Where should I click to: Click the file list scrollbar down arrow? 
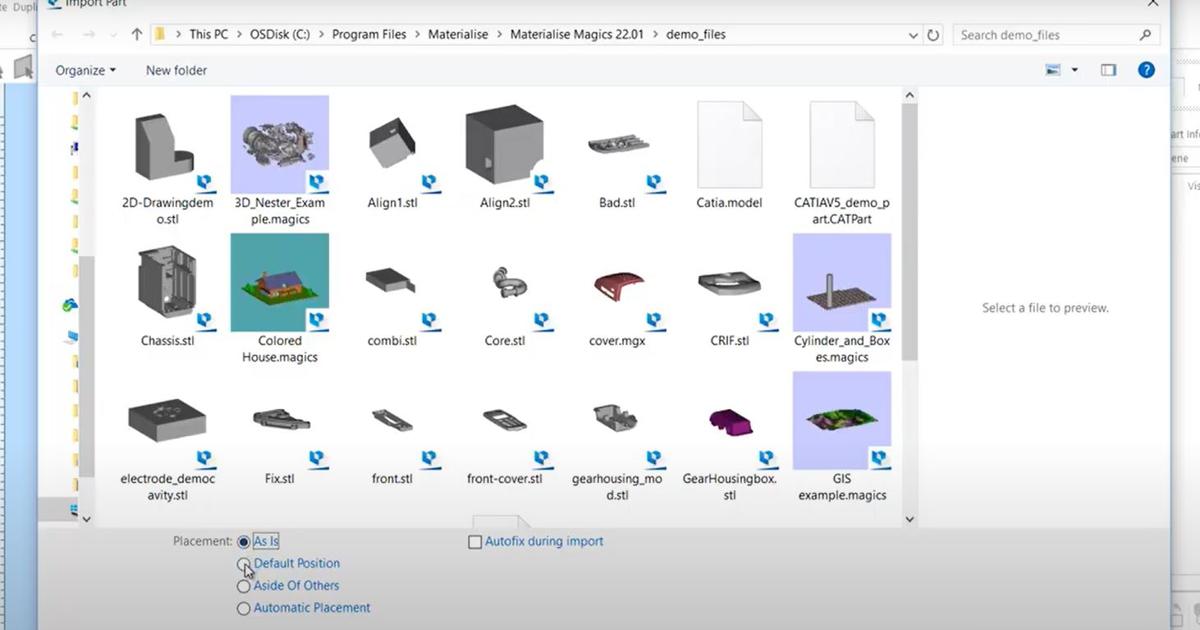pyautogui.click(x=909, y=519)
